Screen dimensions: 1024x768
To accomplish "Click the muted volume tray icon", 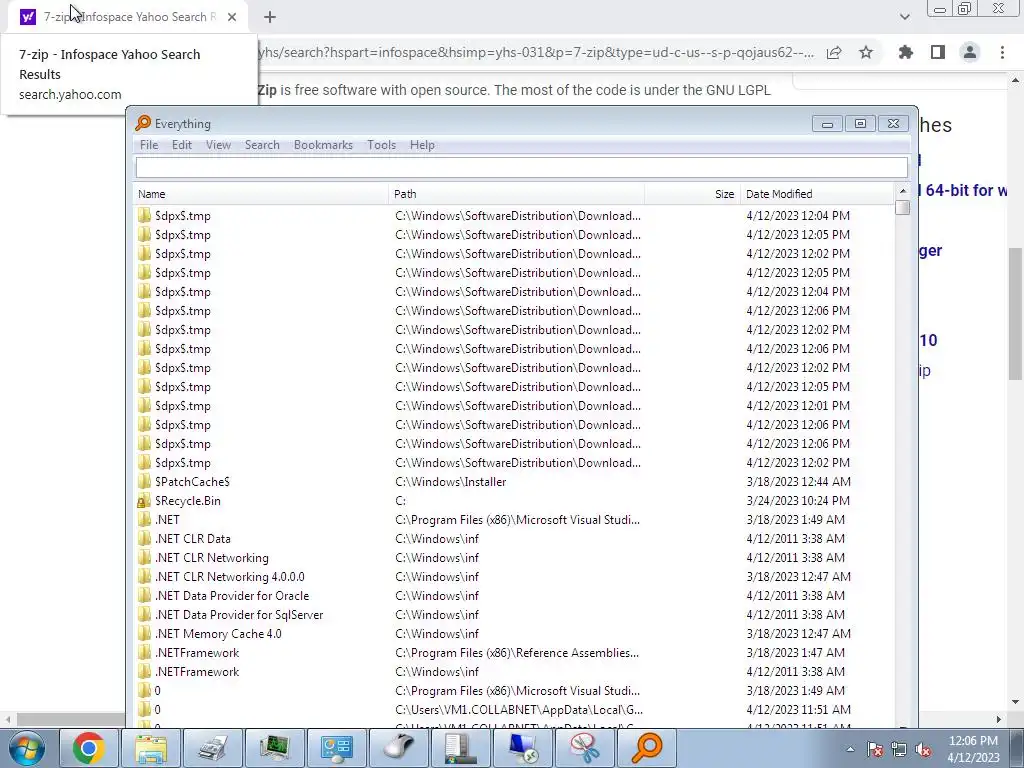I will click(x=923, y=749).
